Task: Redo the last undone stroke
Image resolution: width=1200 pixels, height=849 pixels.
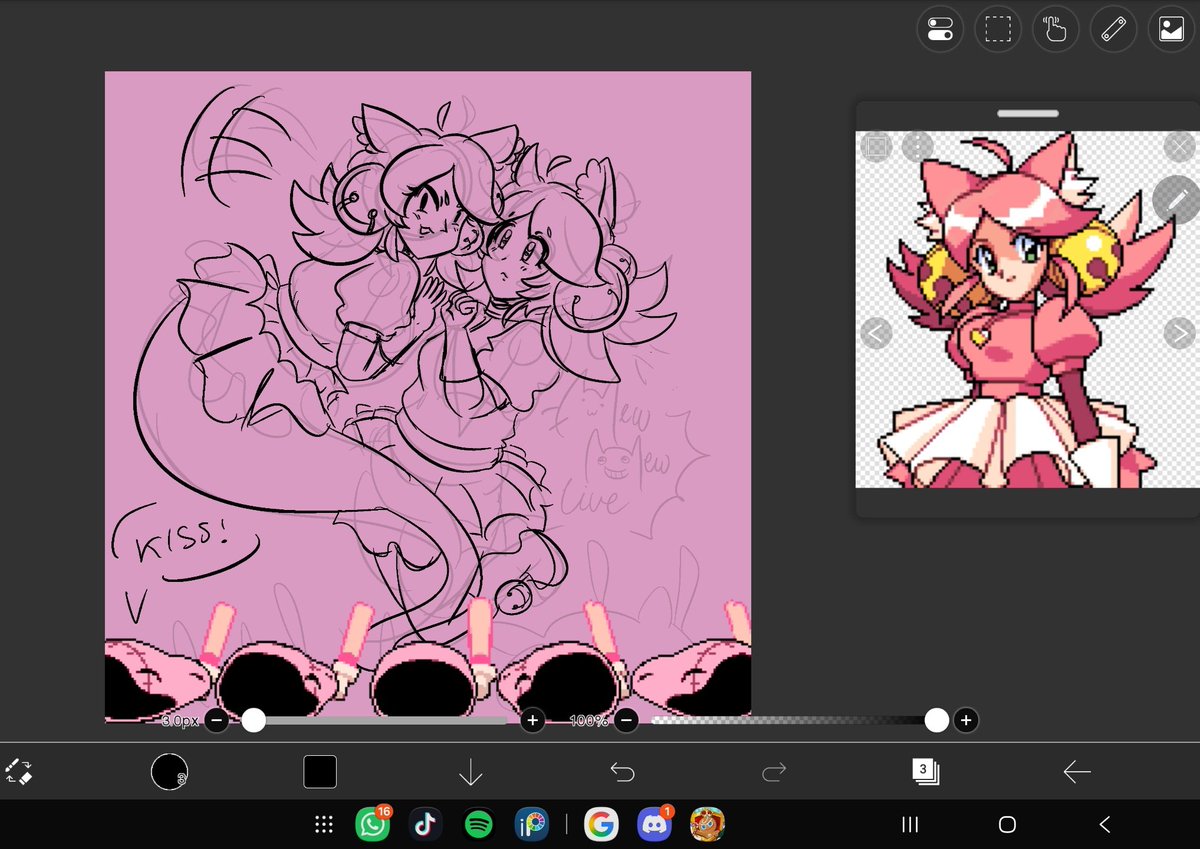Action: [774, 772]
